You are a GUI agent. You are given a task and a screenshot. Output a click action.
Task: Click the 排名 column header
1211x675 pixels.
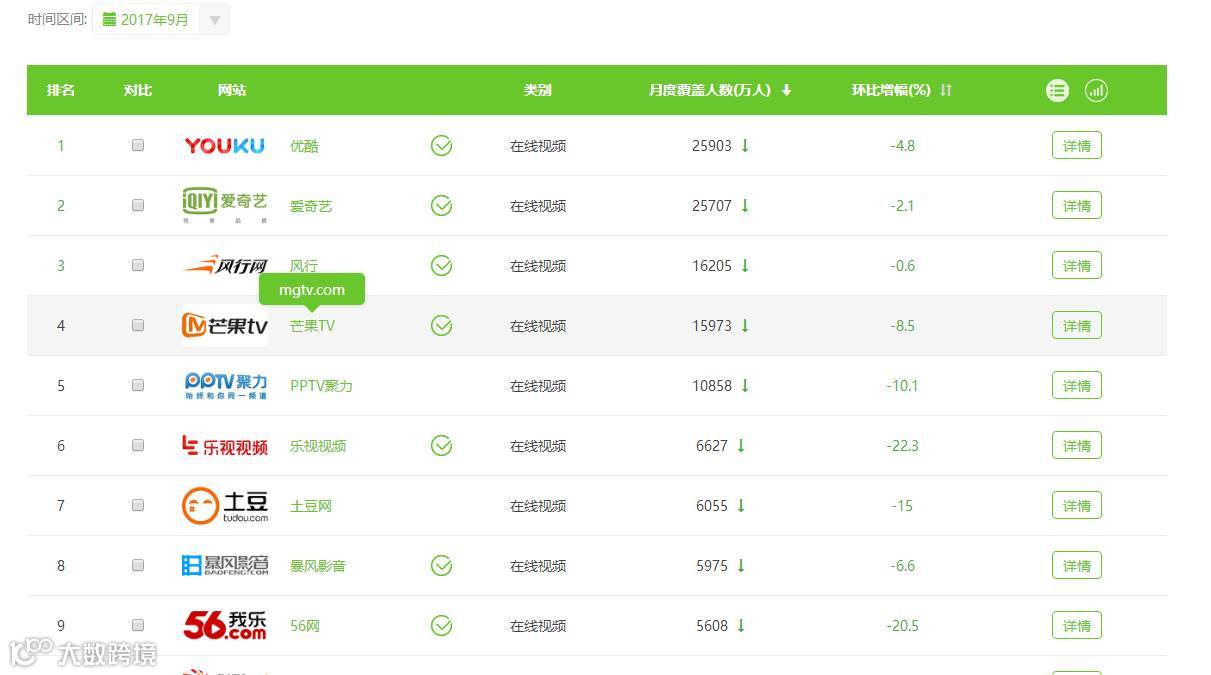(61, 90)
